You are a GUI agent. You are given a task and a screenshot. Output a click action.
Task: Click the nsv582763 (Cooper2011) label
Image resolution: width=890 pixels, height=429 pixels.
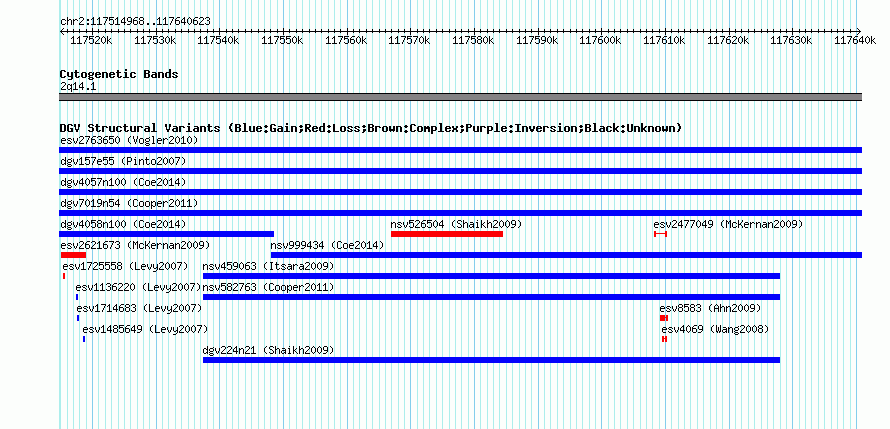[268, 287]
